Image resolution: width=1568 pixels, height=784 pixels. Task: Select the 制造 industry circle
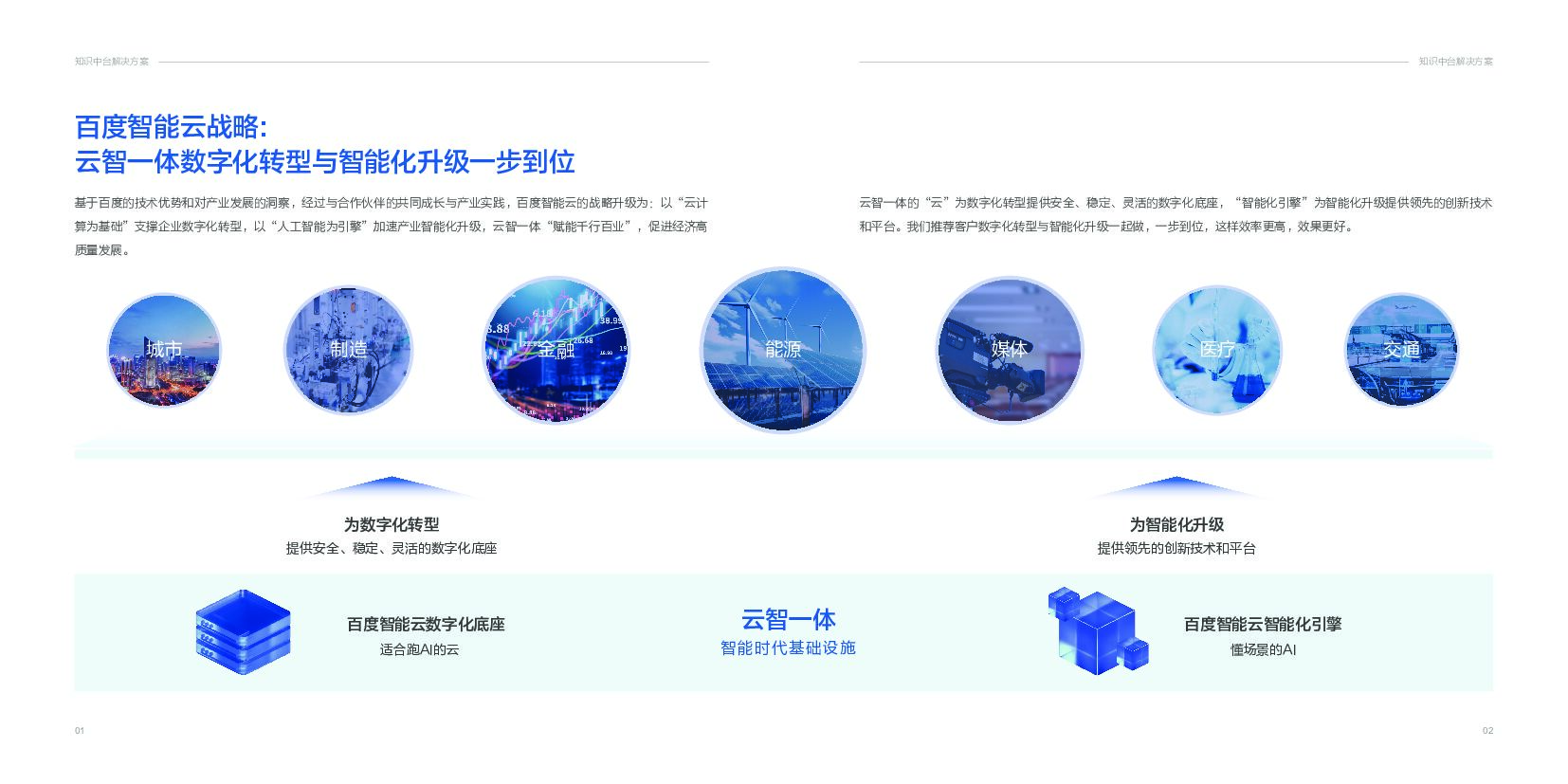point(349,350)
